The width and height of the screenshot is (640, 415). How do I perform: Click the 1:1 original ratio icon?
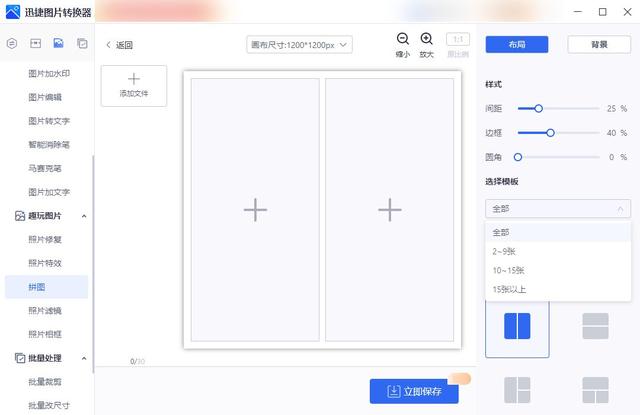tap(458, 39)
